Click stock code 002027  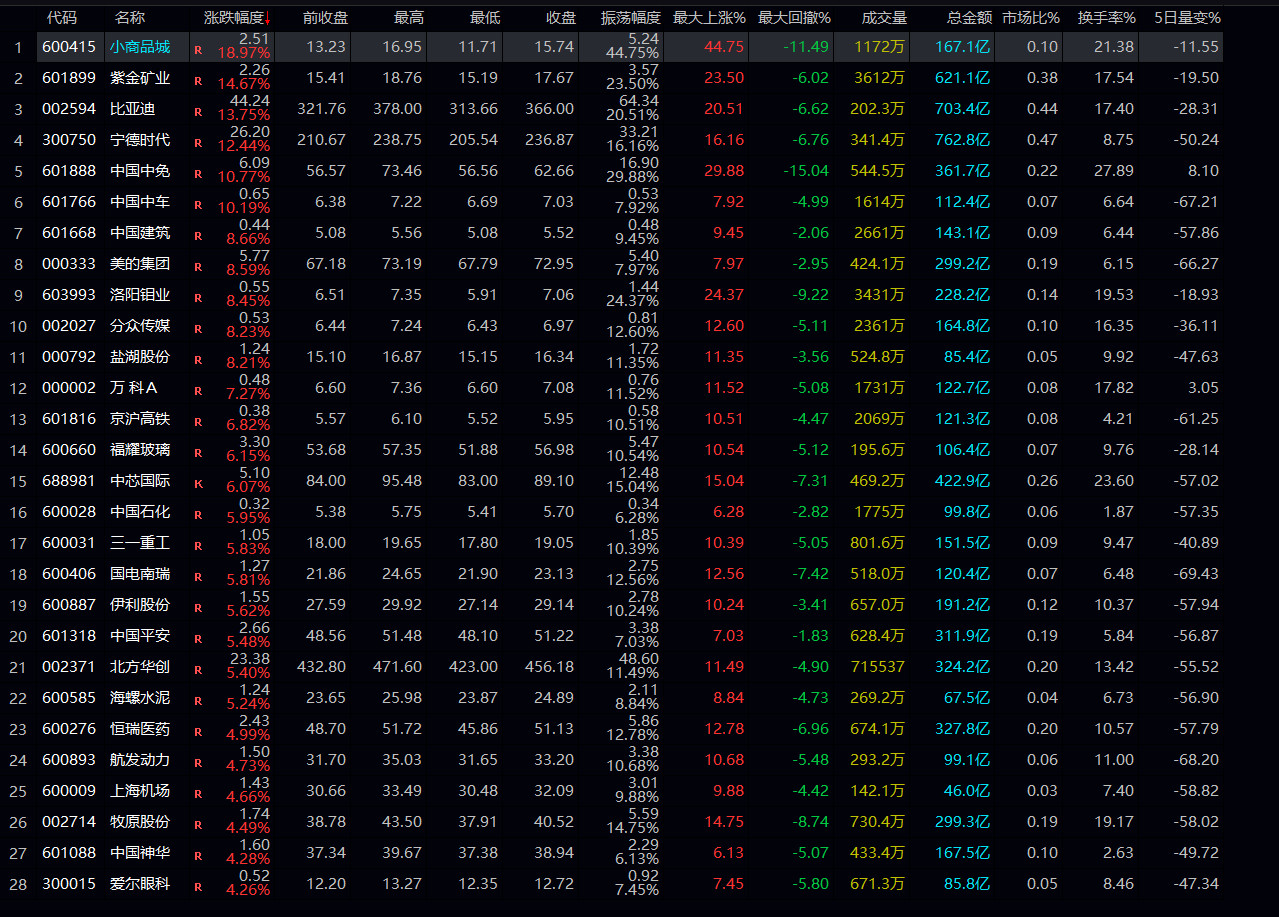[x=69, y=326]
